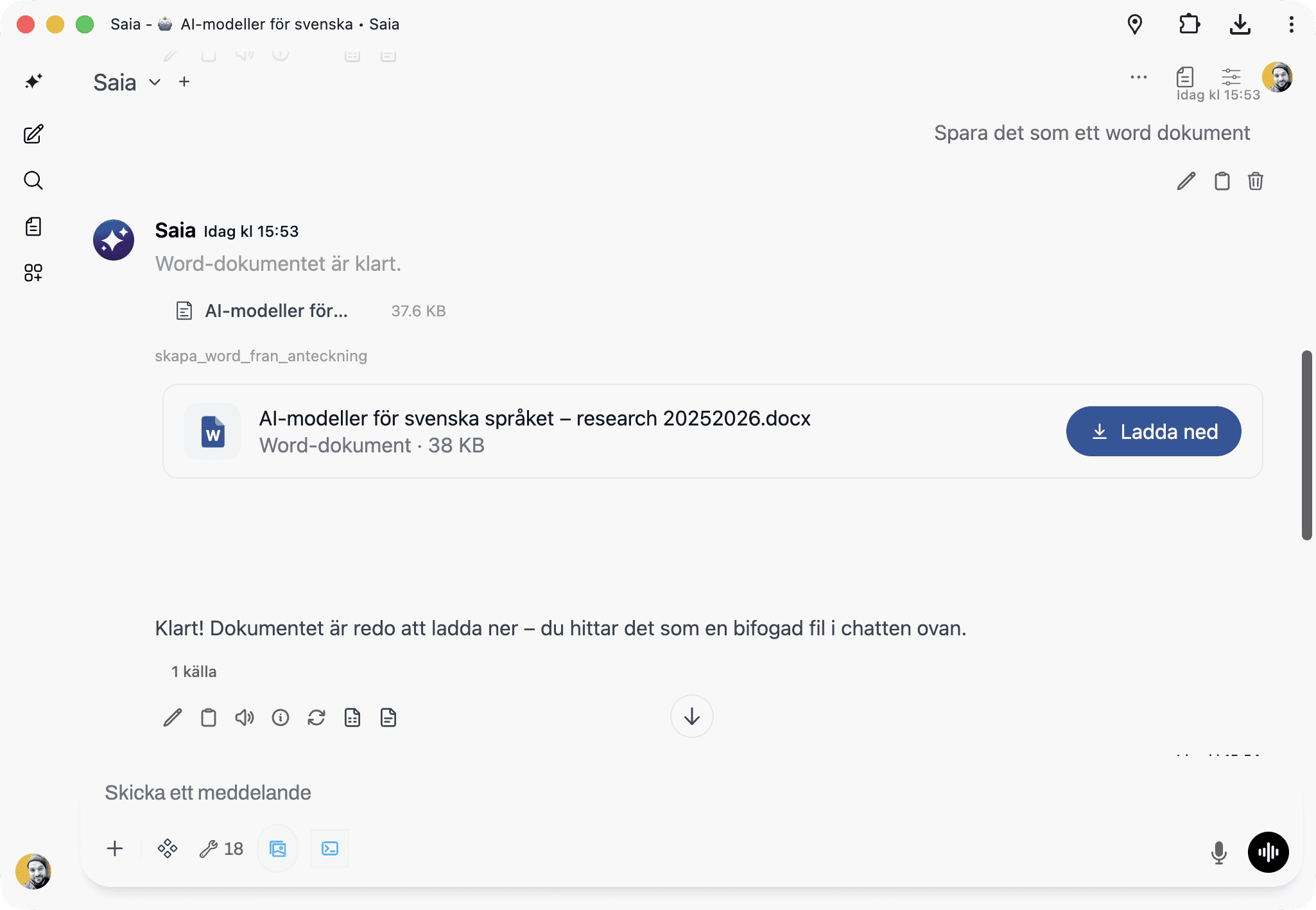The width and height of the screenshot is (1316, 910).
Task: Jump to the bottom with the down arrow button
Action: point(692,716)
